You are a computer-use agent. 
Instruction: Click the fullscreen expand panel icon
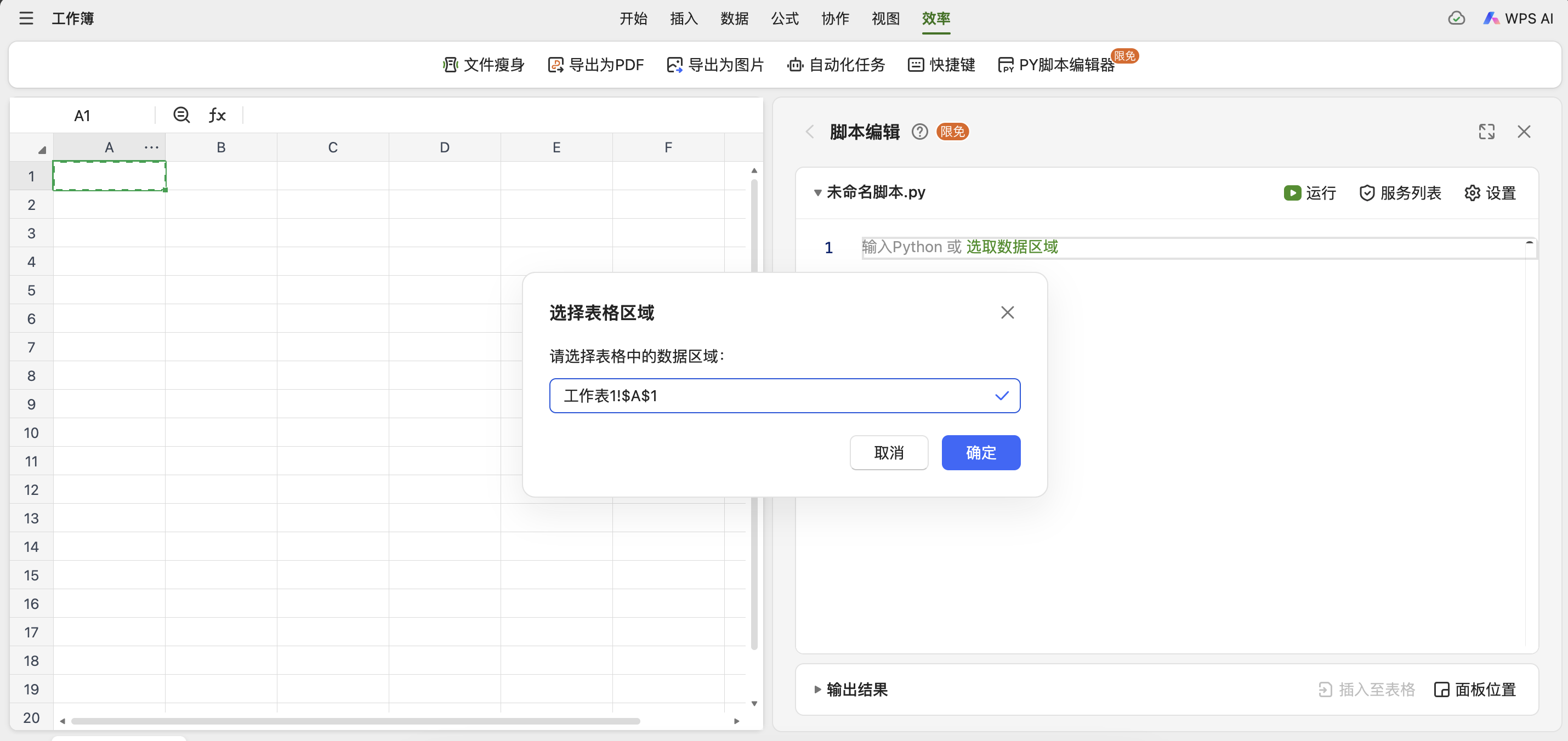click(x=1486, y=132)
